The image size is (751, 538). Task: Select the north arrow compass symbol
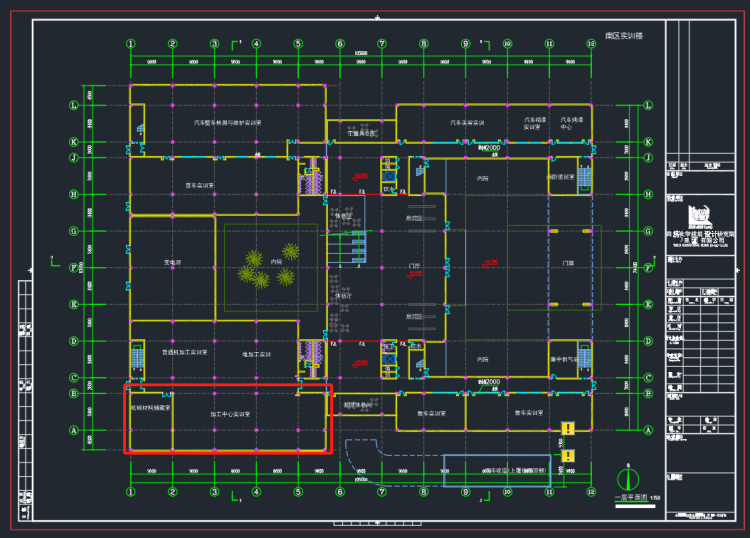coord(626,475)
